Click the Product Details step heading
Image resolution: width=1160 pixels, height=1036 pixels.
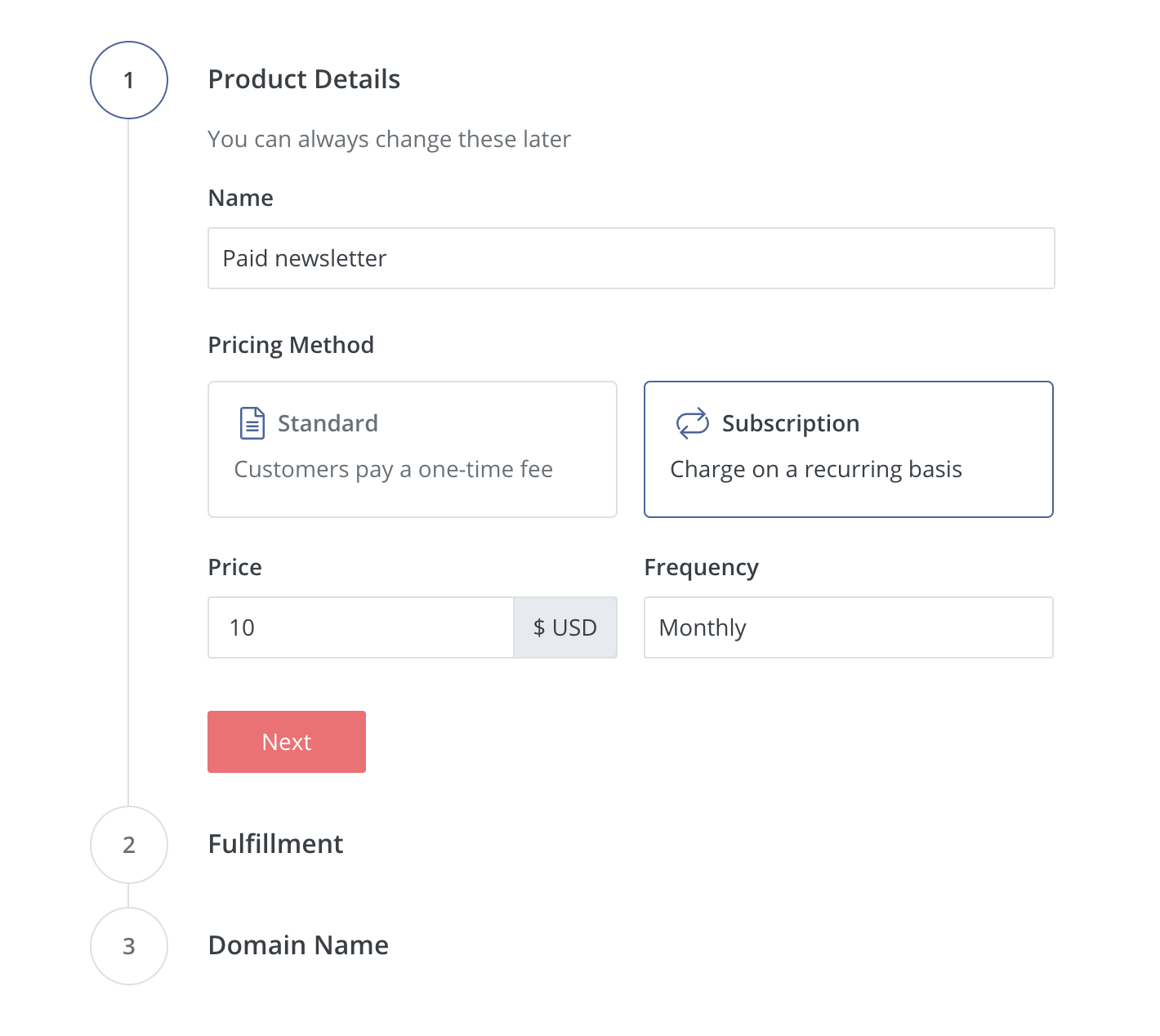tap(304, 79)
